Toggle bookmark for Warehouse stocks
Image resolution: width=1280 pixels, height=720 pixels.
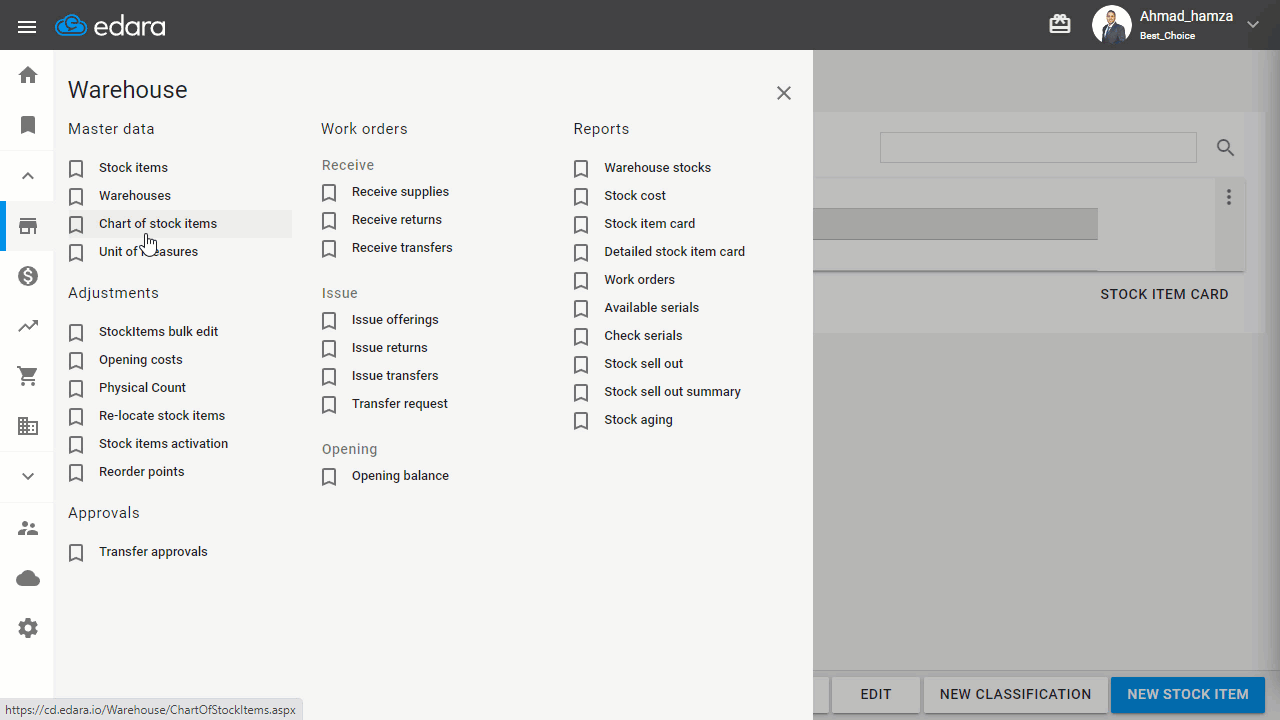(x=581, y=168)
